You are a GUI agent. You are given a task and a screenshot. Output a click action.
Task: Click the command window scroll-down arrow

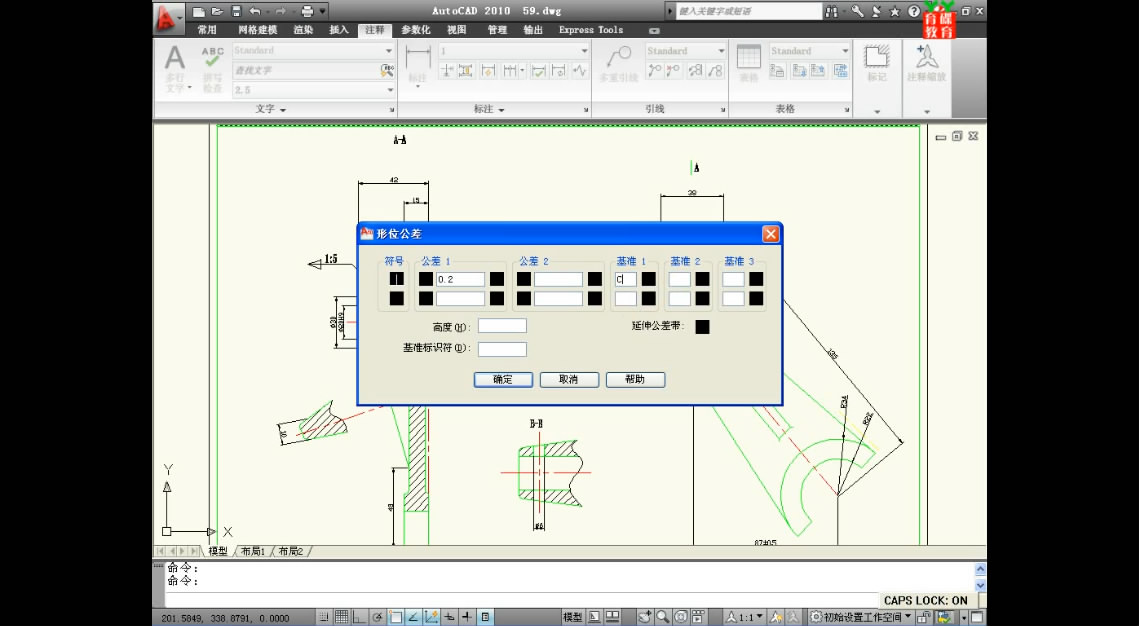tap(980, 585)
